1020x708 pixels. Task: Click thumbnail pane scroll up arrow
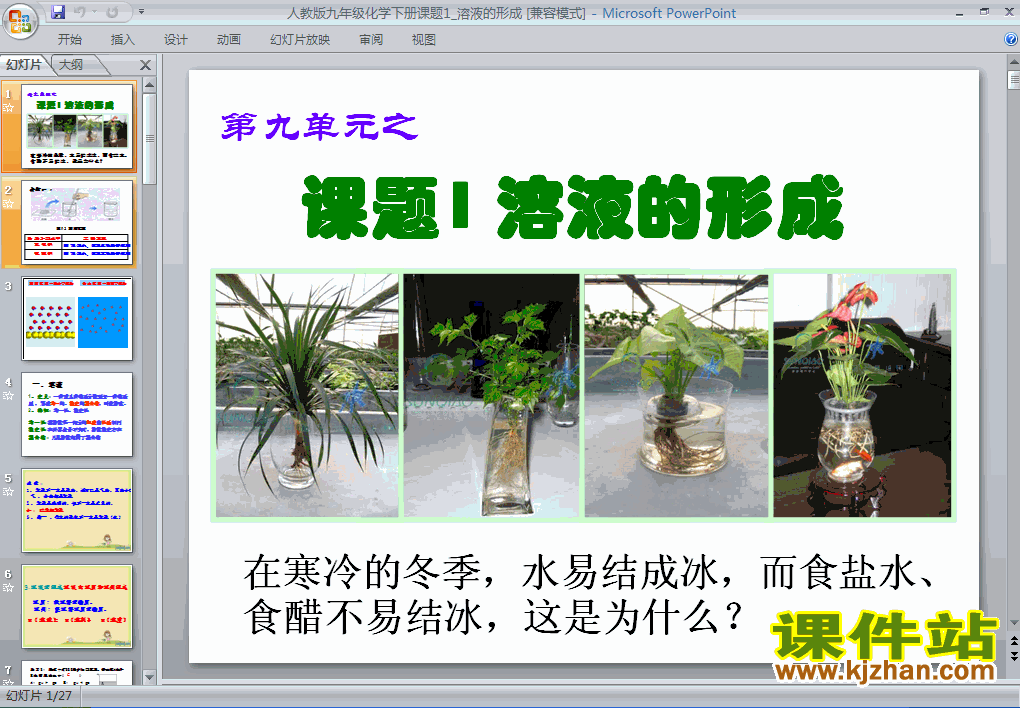pyautogui.click(x=150, y=85)
